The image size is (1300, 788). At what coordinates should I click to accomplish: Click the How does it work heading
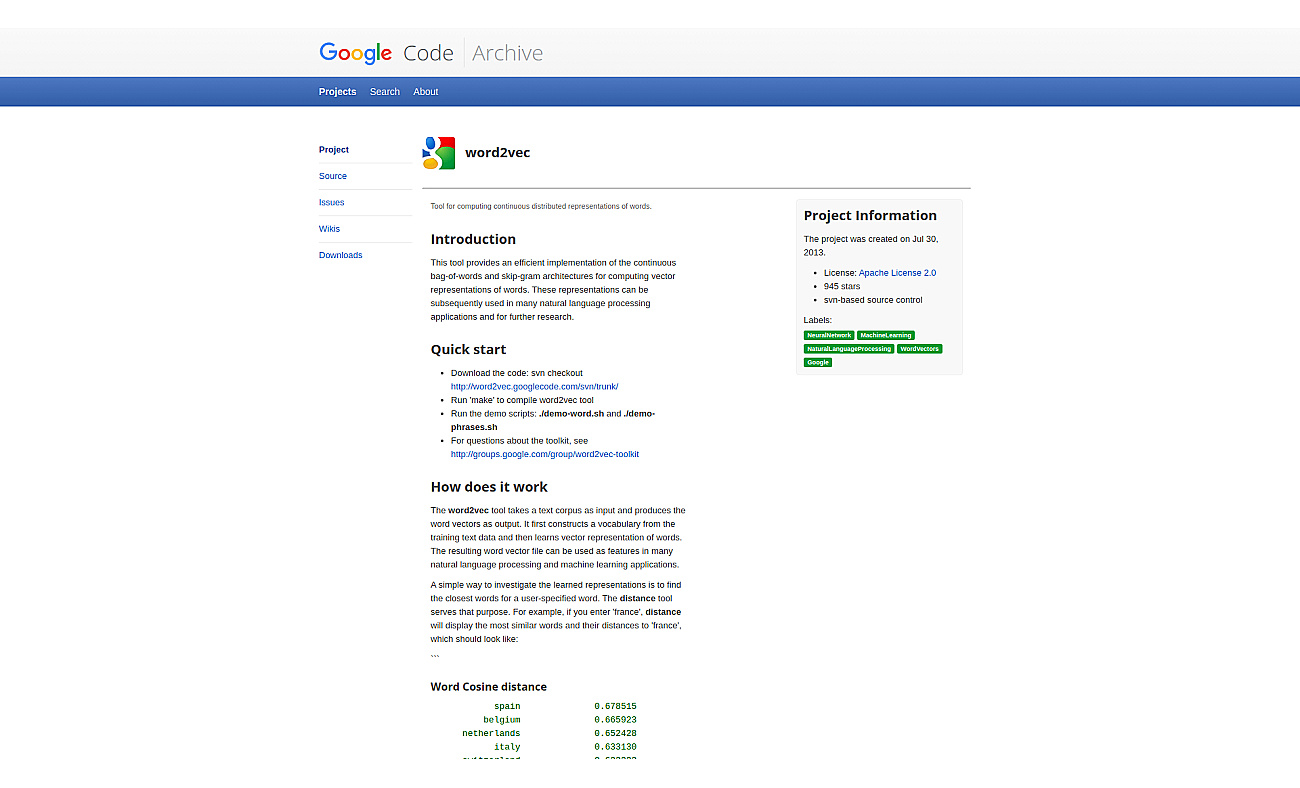[489, 487]
